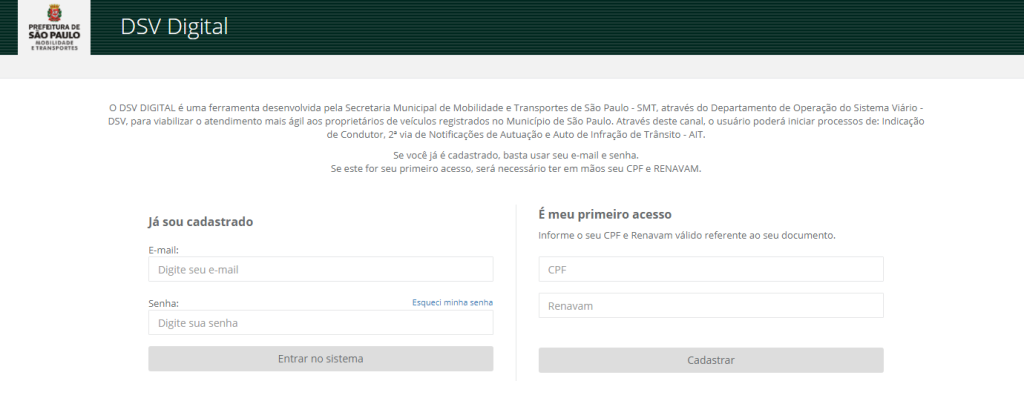
Task: Click the E-mail: field label
Action: tap(163, 250)
